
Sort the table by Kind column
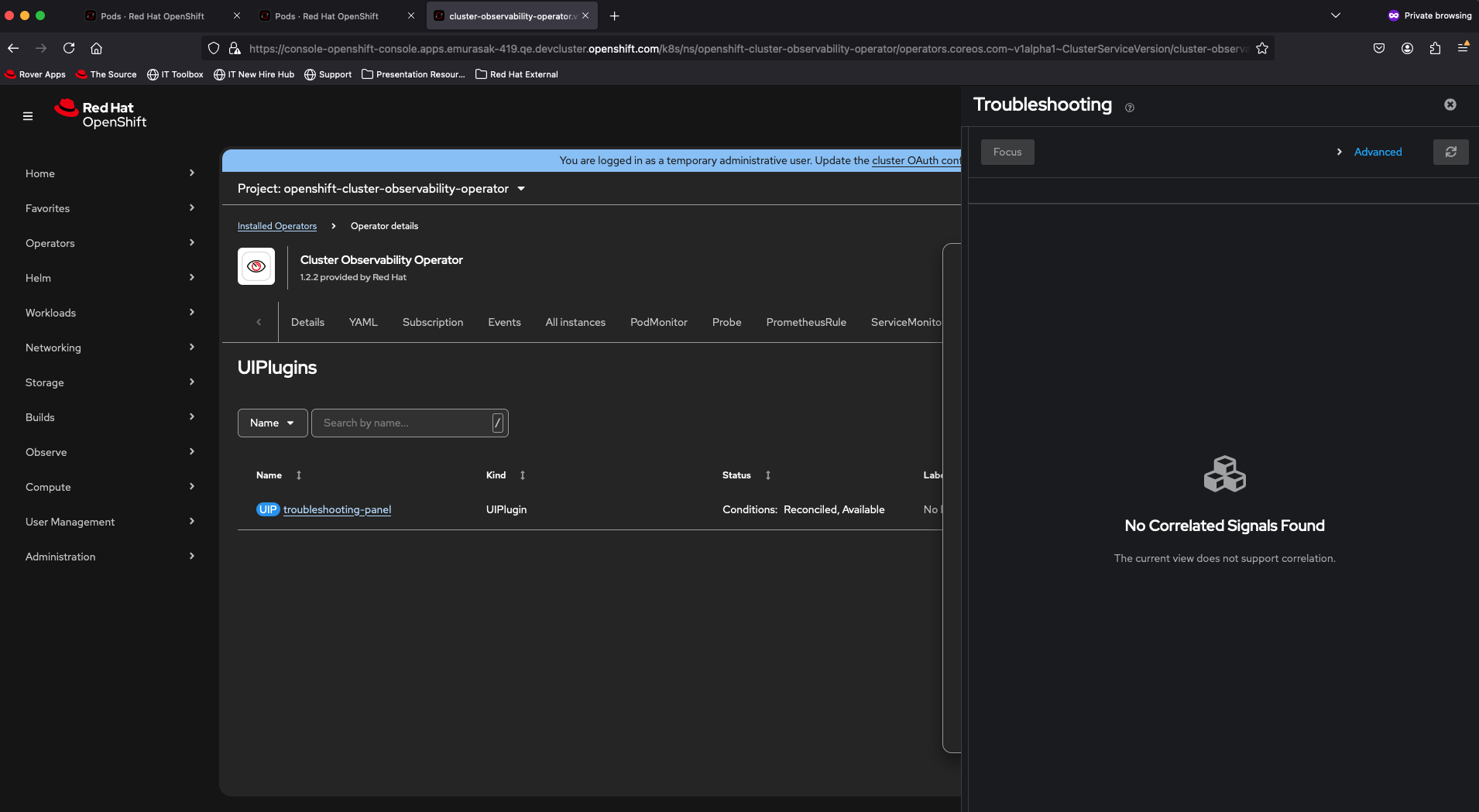[x=523, y=475]
